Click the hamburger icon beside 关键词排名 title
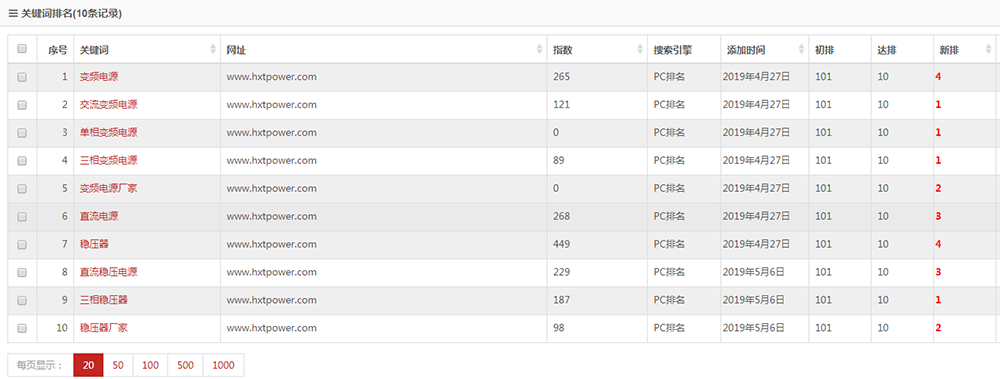 pos(13,13)
